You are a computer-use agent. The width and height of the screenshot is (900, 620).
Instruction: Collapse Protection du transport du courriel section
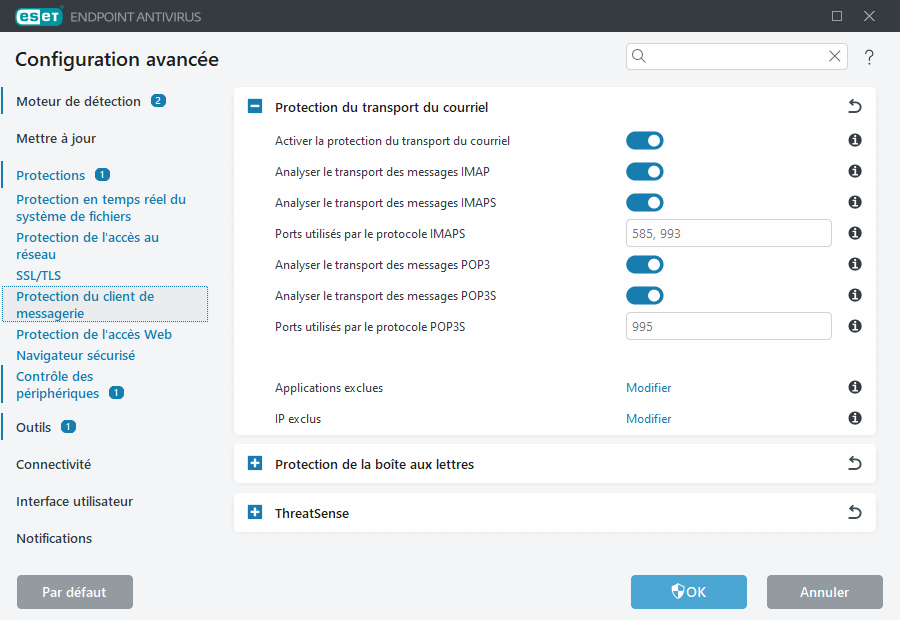[254, 106]
